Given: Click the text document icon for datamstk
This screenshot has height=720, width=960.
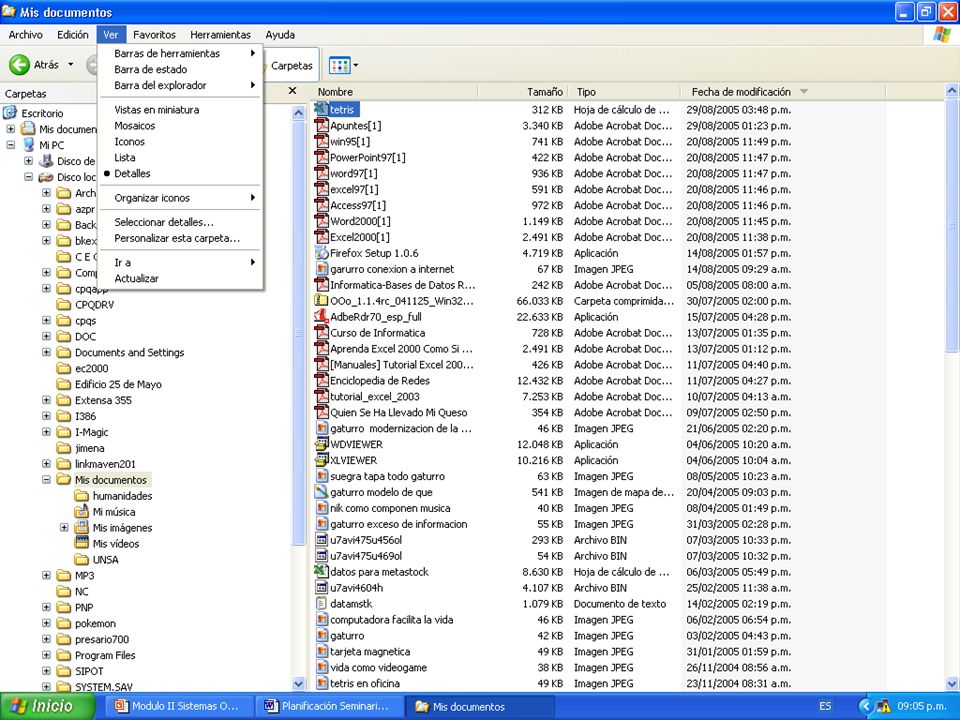Looking at the screenshot, I should click(321, 603).
